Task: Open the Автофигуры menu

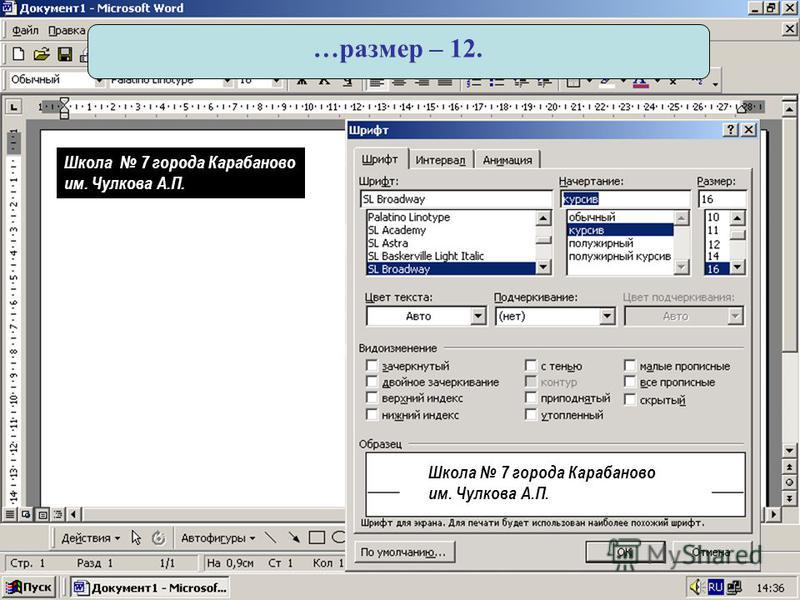Action: pyautogui.click(x=218, y=538)
